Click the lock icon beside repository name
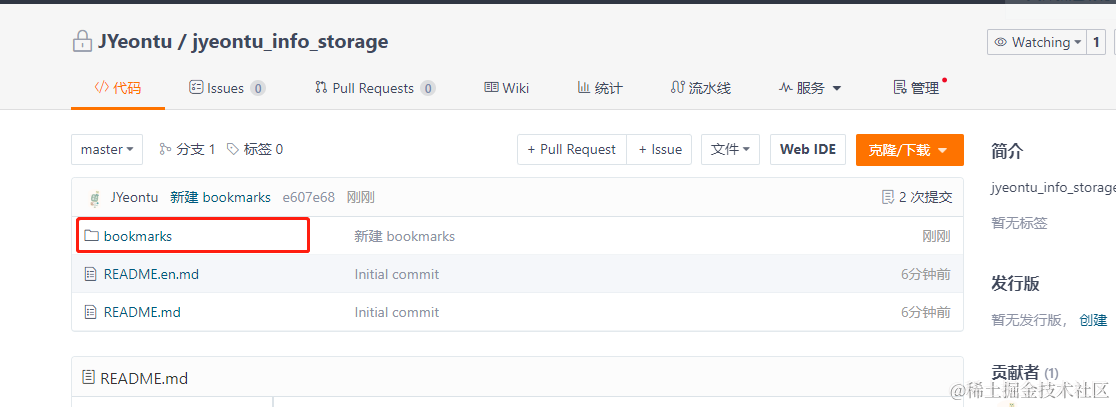1116x407 pixels. 82,42
